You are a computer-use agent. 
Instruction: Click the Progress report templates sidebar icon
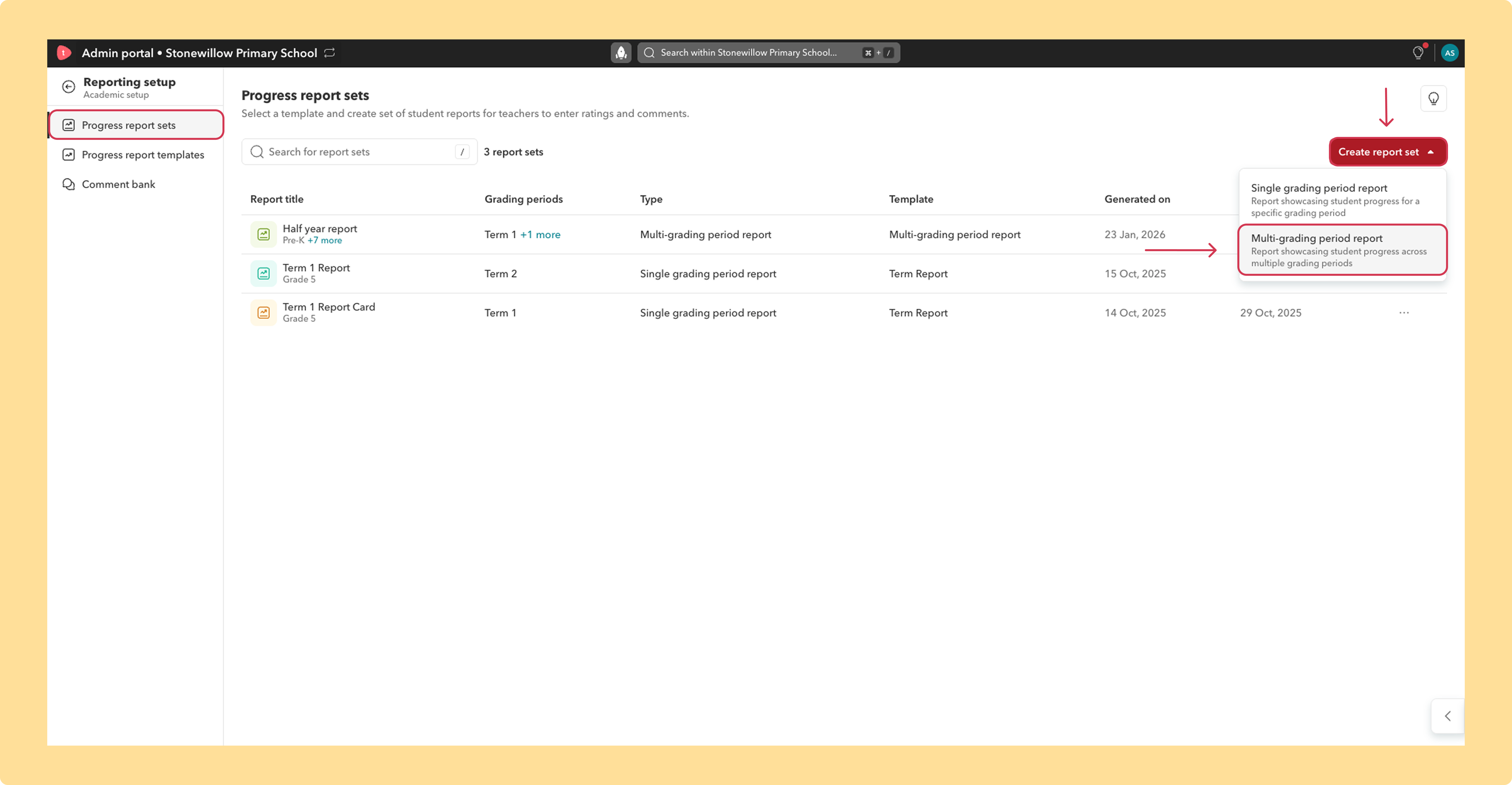coord(69,155)
